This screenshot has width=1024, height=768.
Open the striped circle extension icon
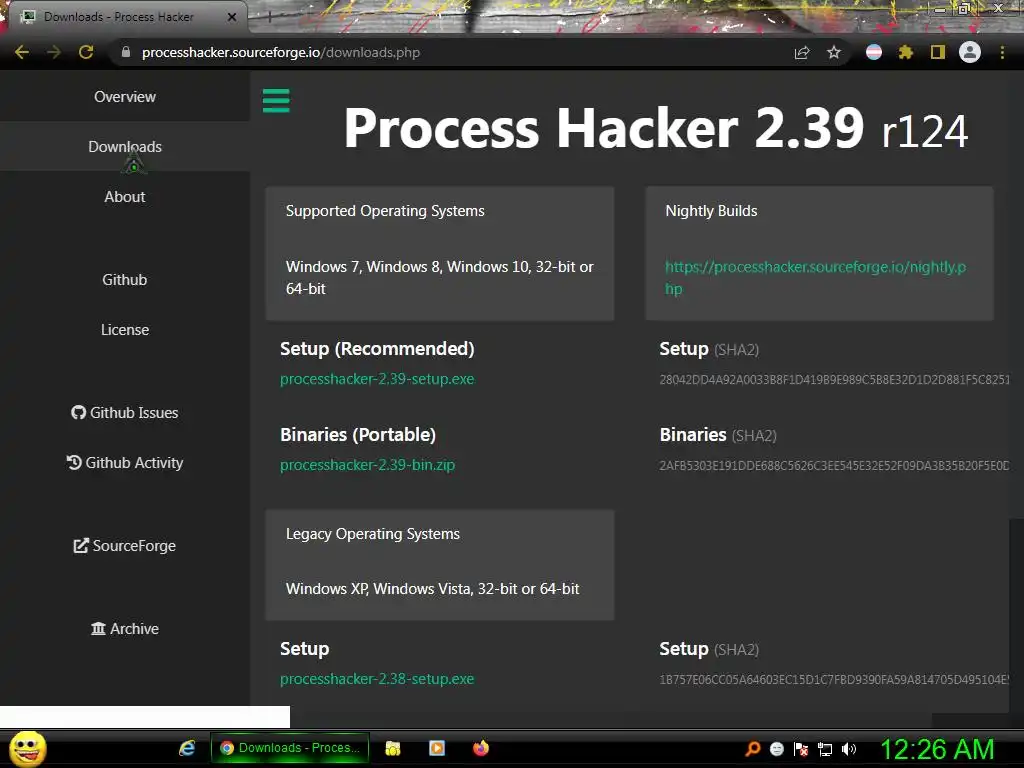[874, 52]
